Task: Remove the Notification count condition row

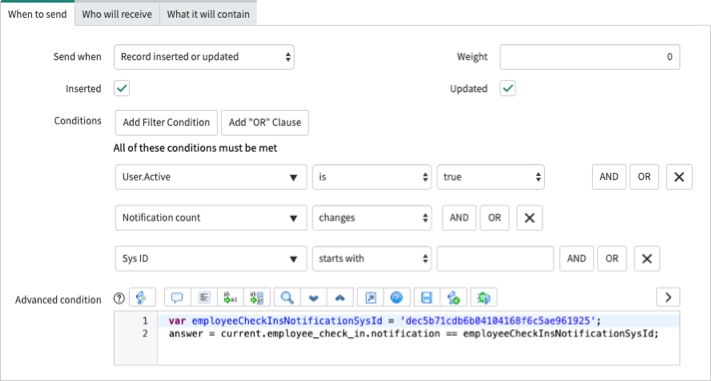Action: 529,218
